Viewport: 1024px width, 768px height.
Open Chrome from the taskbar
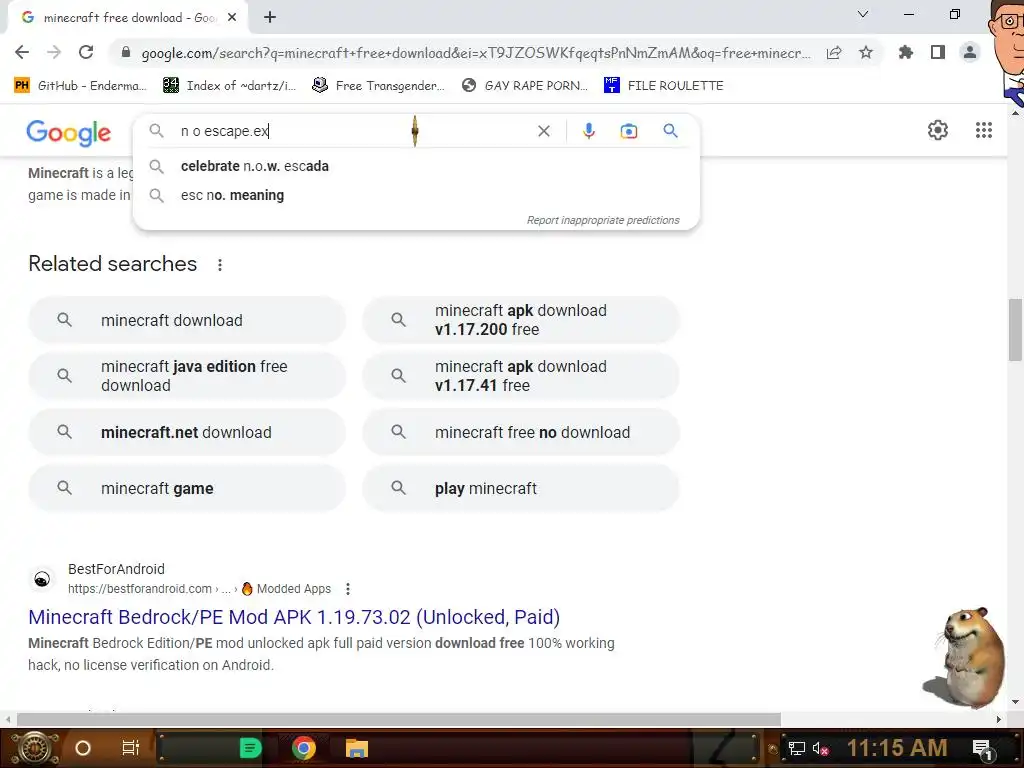303,748
